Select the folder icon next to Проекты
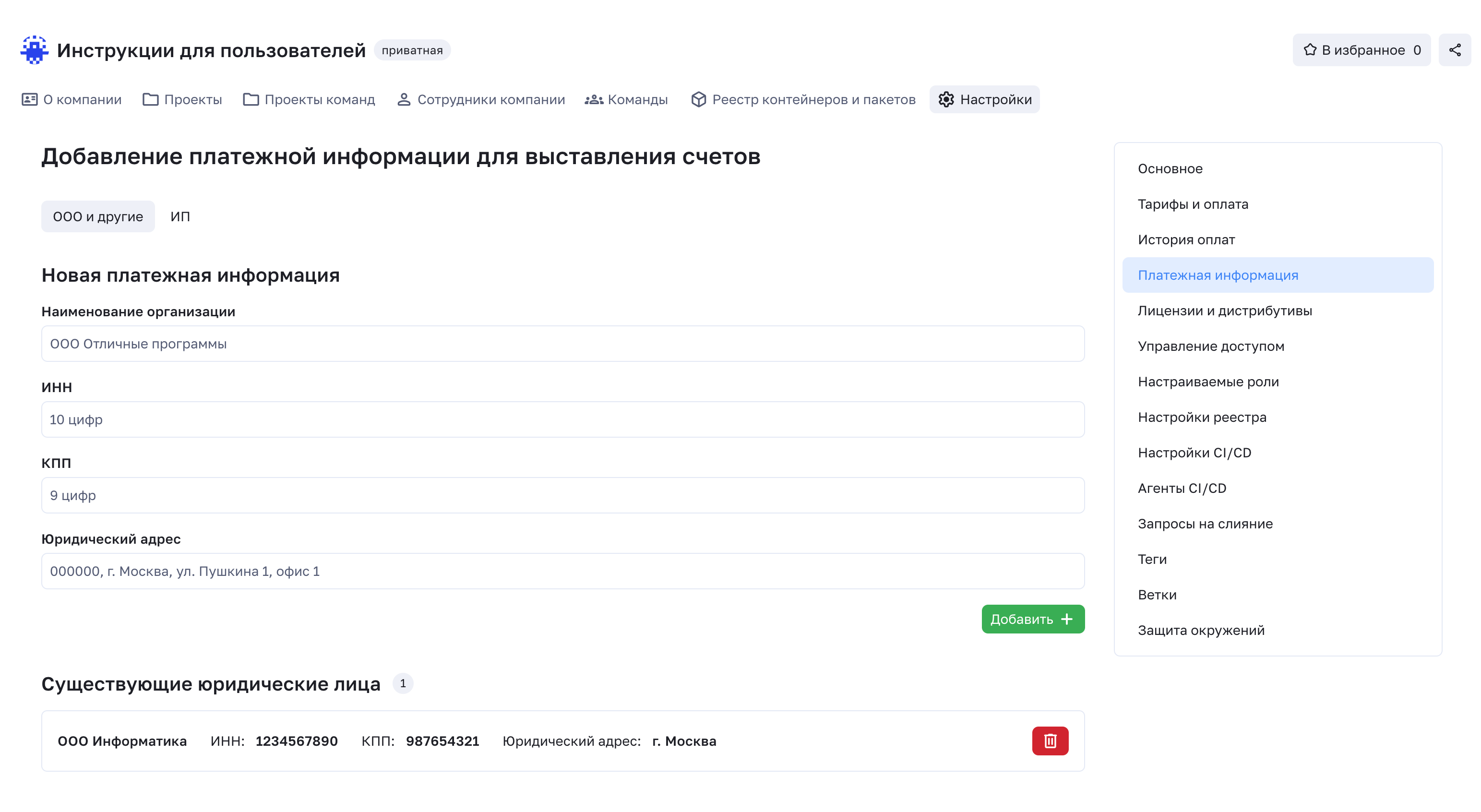The image size is (1481, 812). click(151, 99)
